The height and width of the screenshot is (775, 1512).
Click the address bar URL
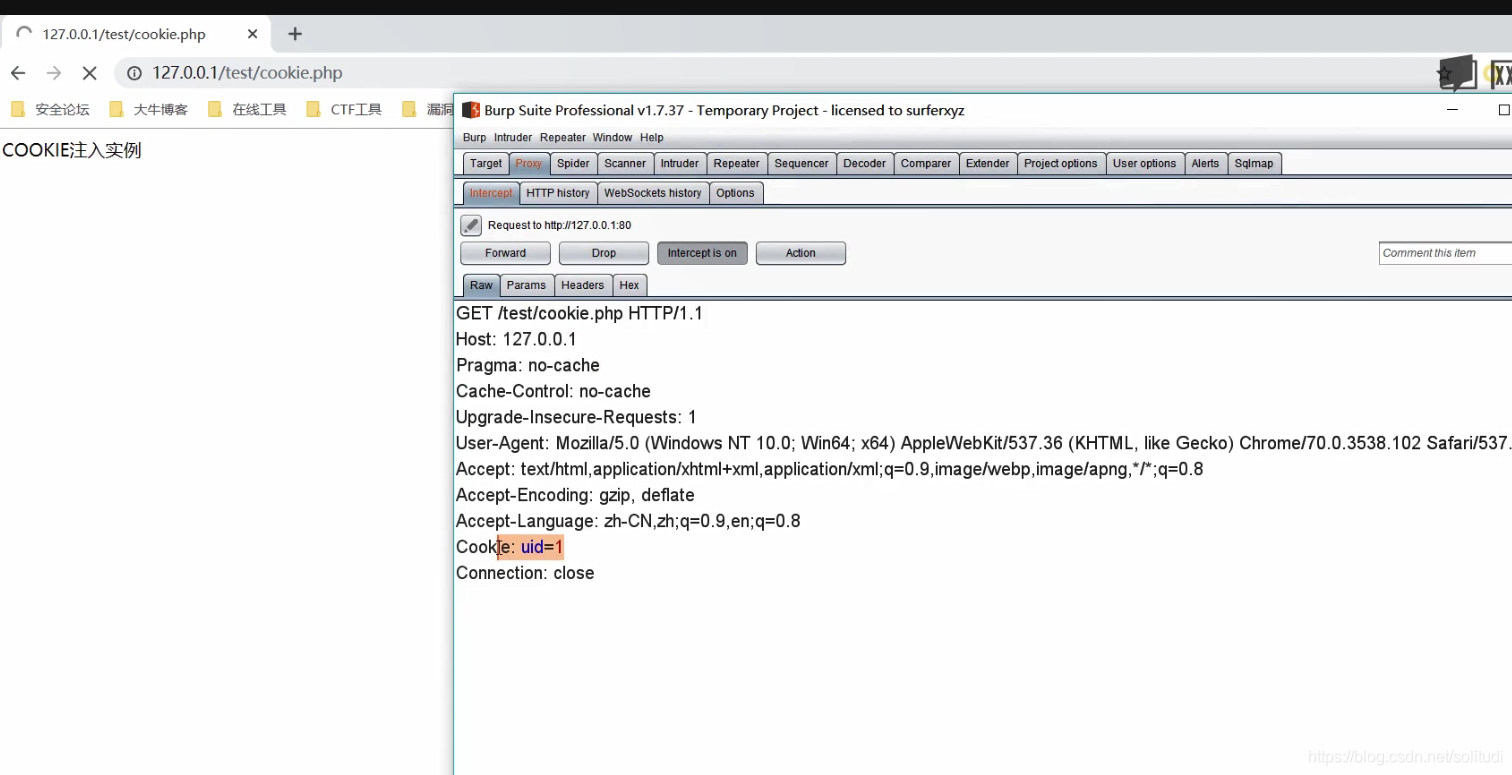247,73
